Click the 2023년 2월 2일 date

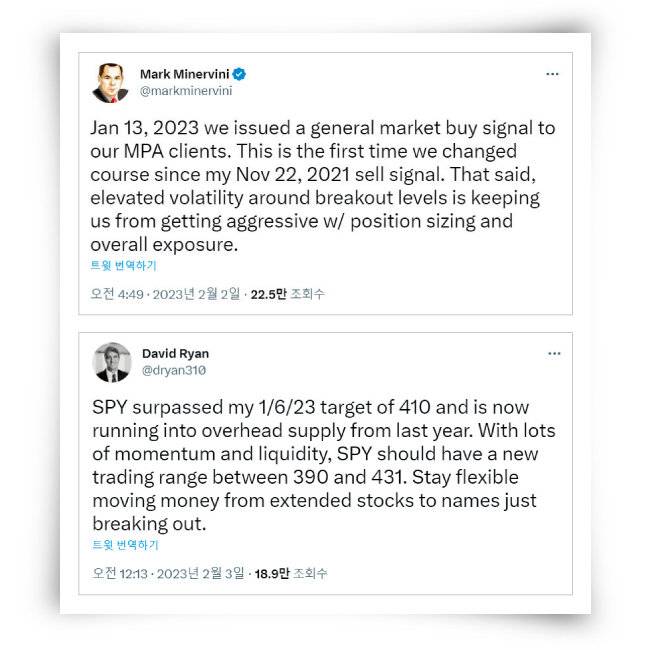tap(197, 294)
